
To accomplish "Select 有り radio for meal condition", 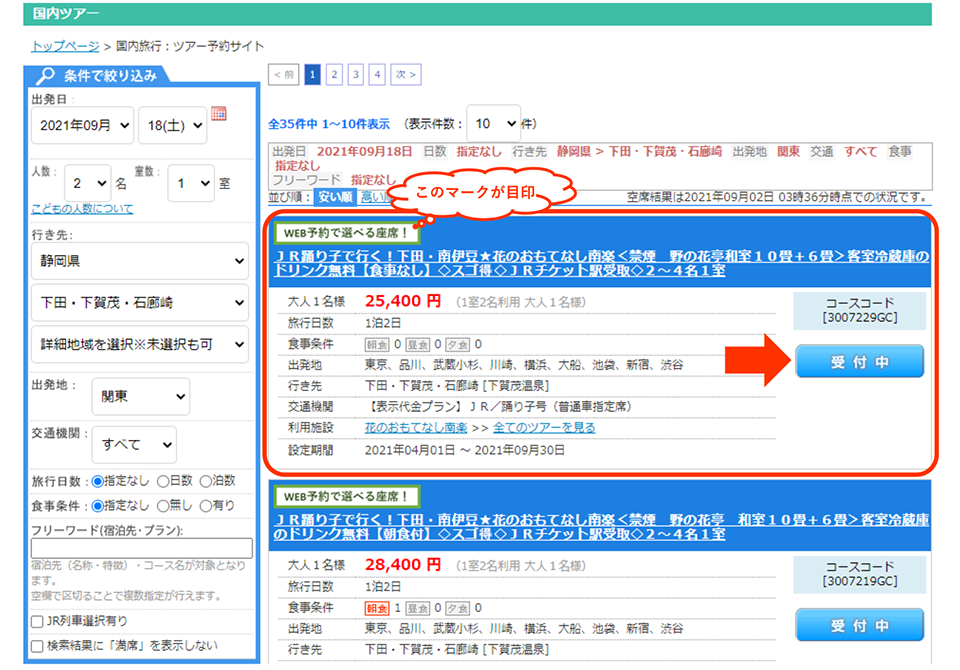I will click(x=207, y=505).
